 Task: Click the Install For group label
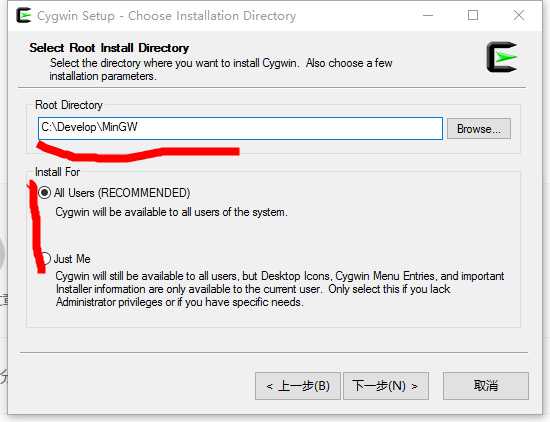point(58,172)
